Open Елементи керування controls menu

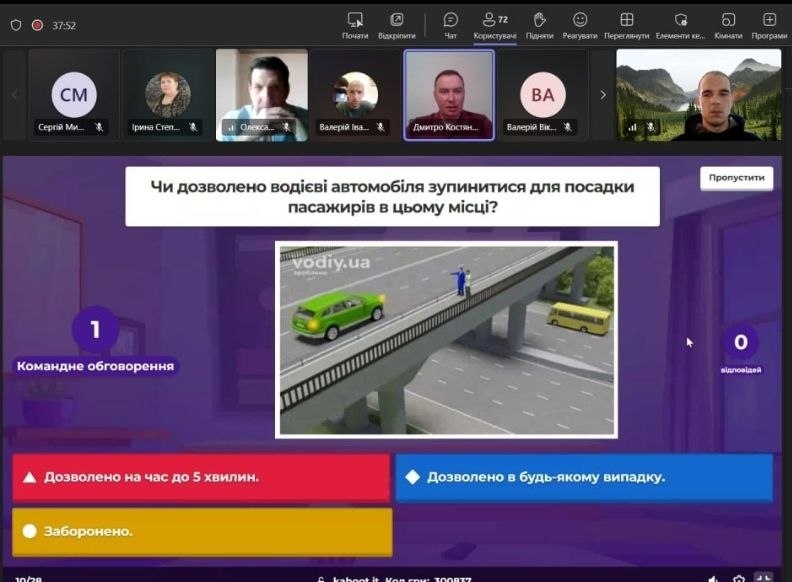(x=680, y=24)
